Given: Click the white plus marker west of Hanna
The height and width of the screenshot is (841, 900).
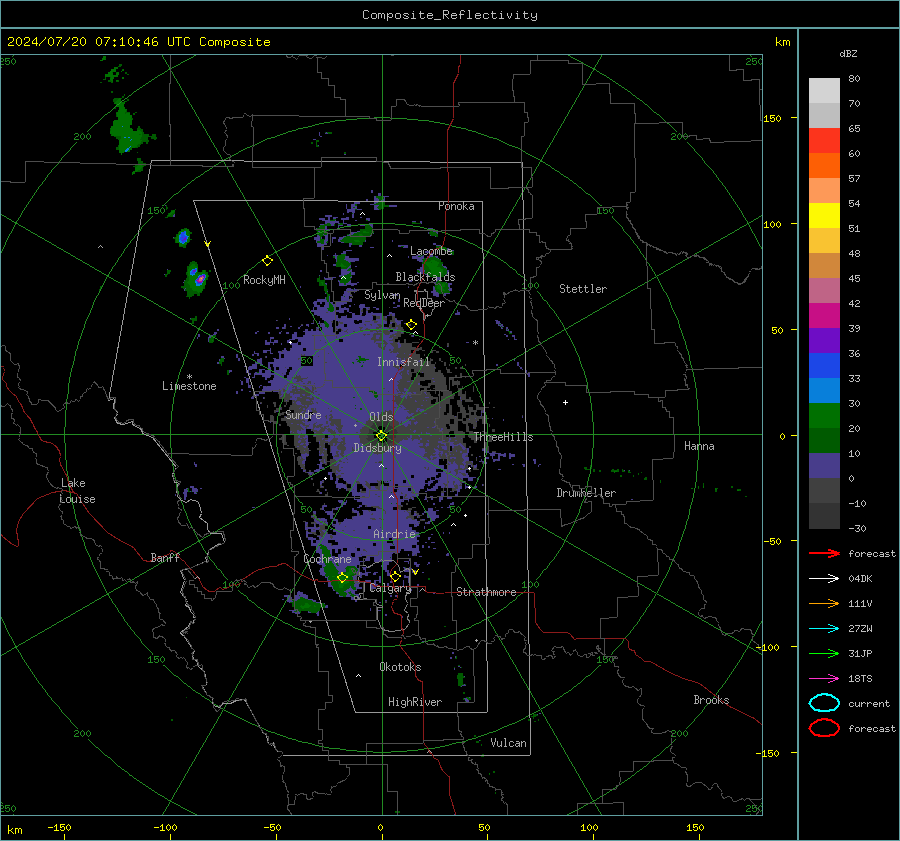Looking at the screenshot, I should tap(565, 402).
